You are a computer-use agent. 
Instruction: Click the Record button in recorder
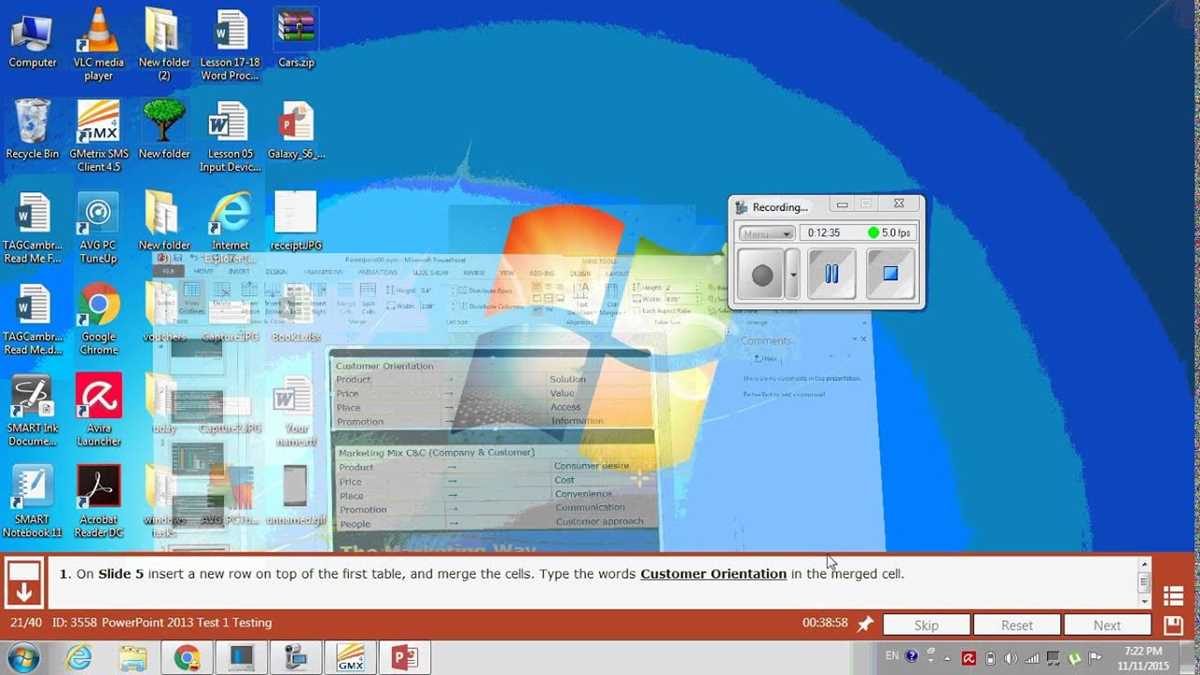tap(762, 274)
